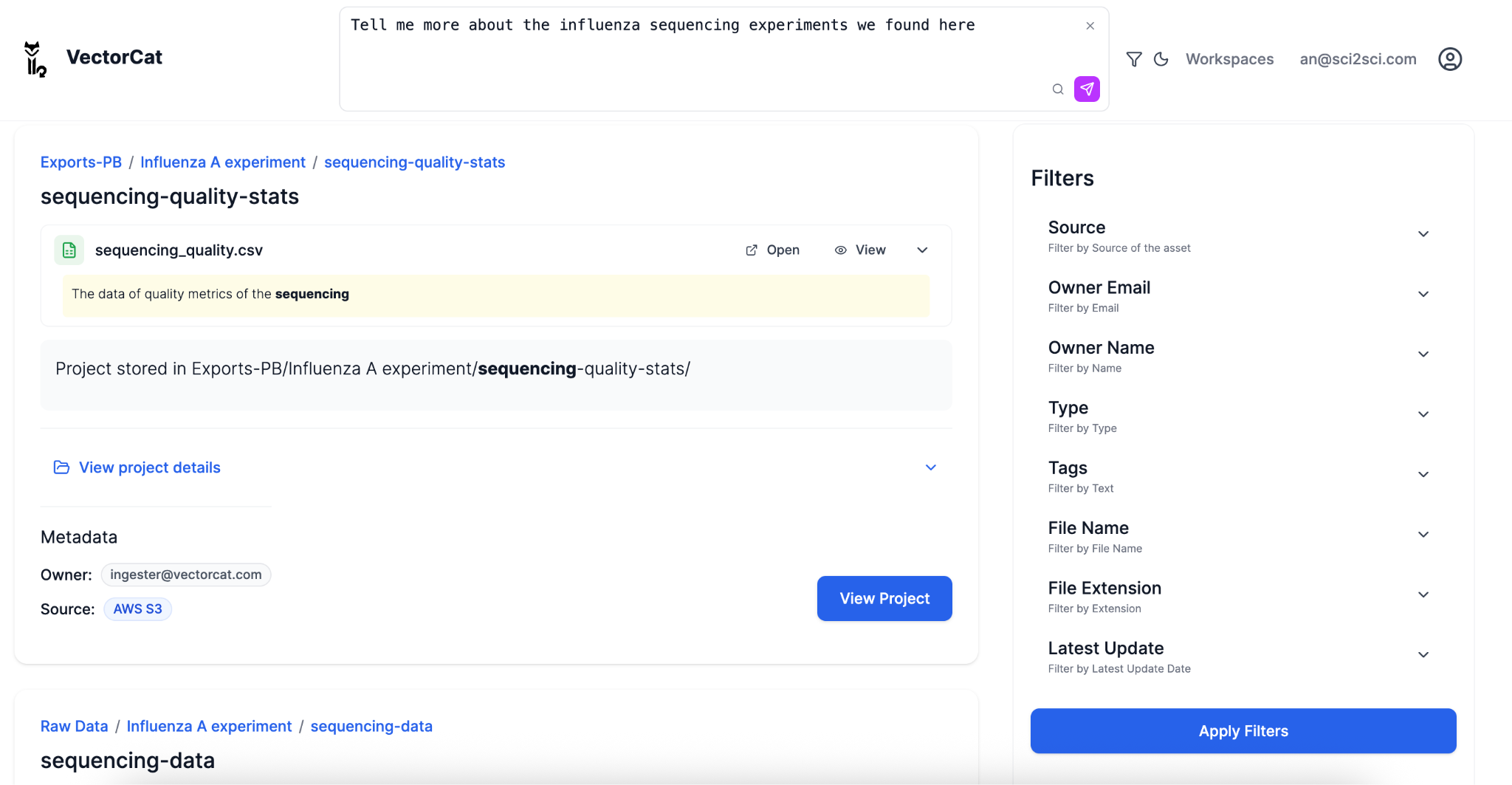Screen dimensions: 1512x785
Task: Open the Workspaces menu item
Action: (1229, 59)
